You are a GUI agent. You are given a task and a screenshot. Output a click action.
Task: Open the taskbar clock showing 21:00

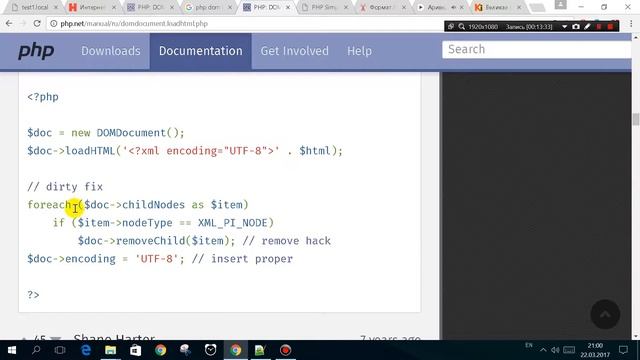tap(595, 350)
